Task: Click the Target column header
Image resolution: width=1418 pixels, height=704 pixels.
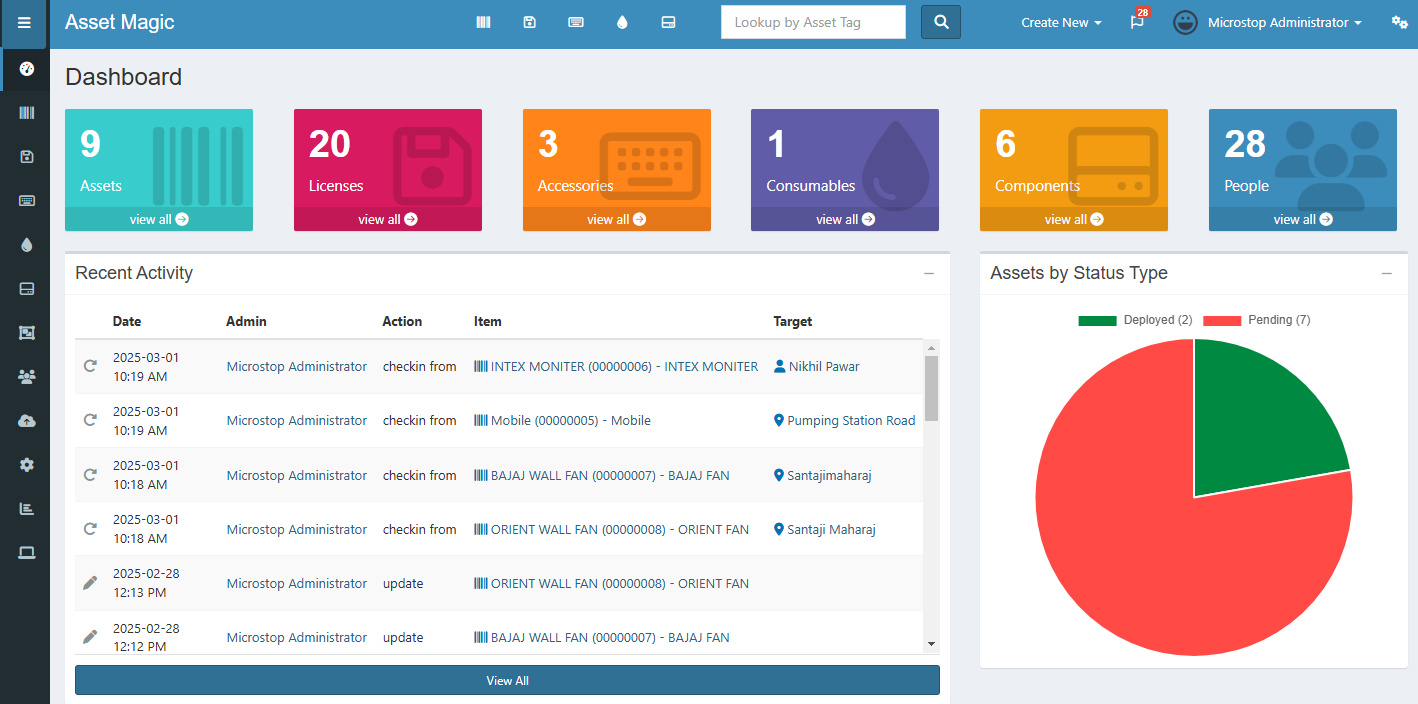Action: 793,322
